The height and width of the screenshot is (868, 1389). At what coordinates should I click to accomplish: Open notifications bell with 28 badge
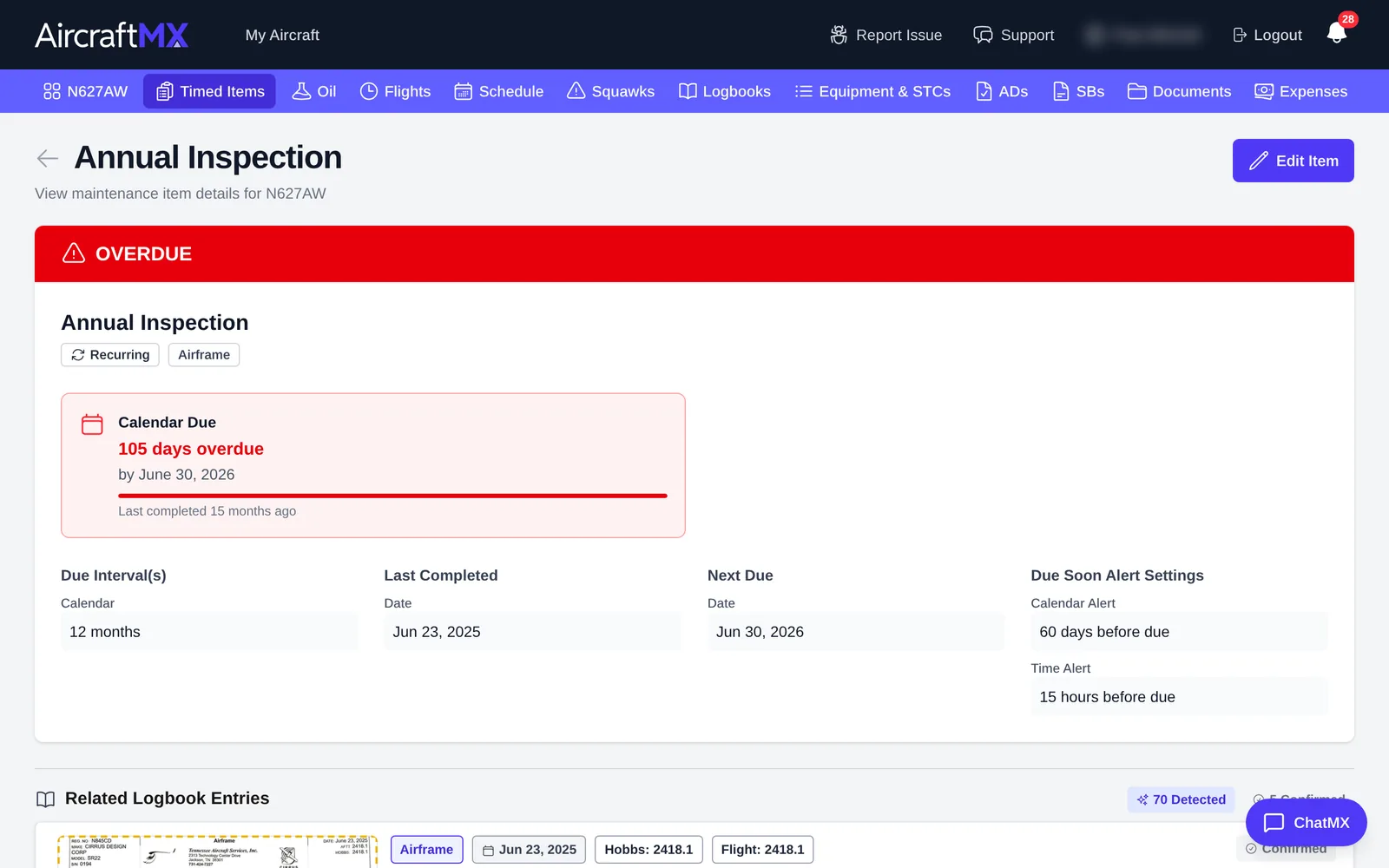point(1337,33)
